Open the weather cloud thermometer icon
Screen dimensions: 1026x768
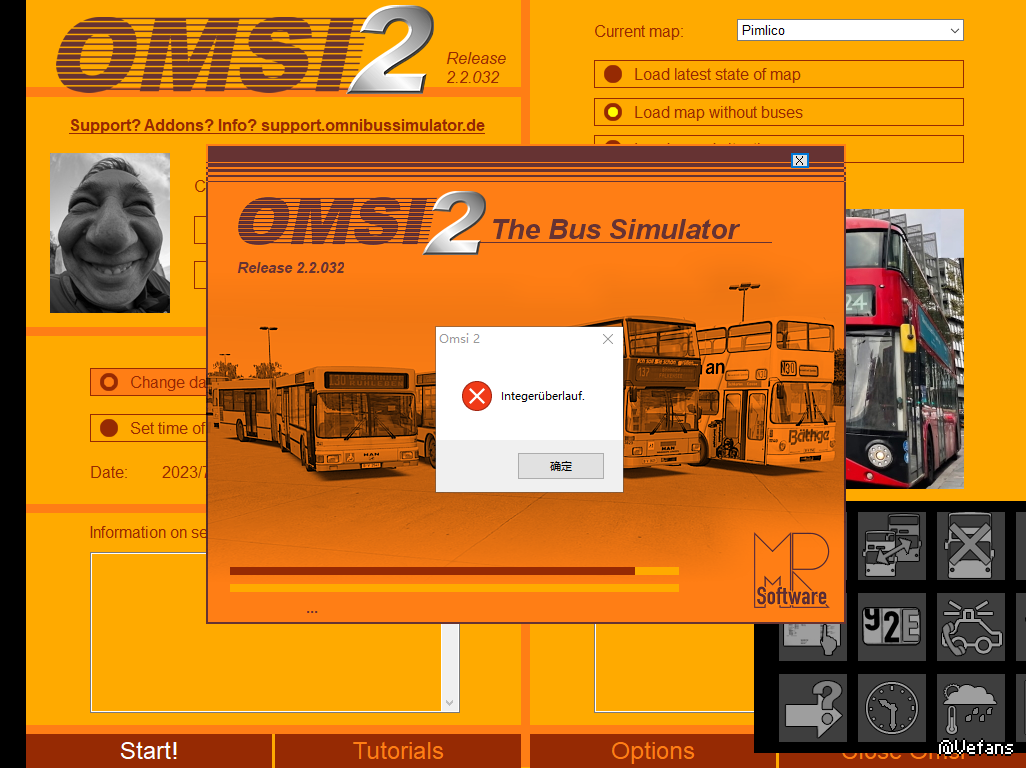970,708
